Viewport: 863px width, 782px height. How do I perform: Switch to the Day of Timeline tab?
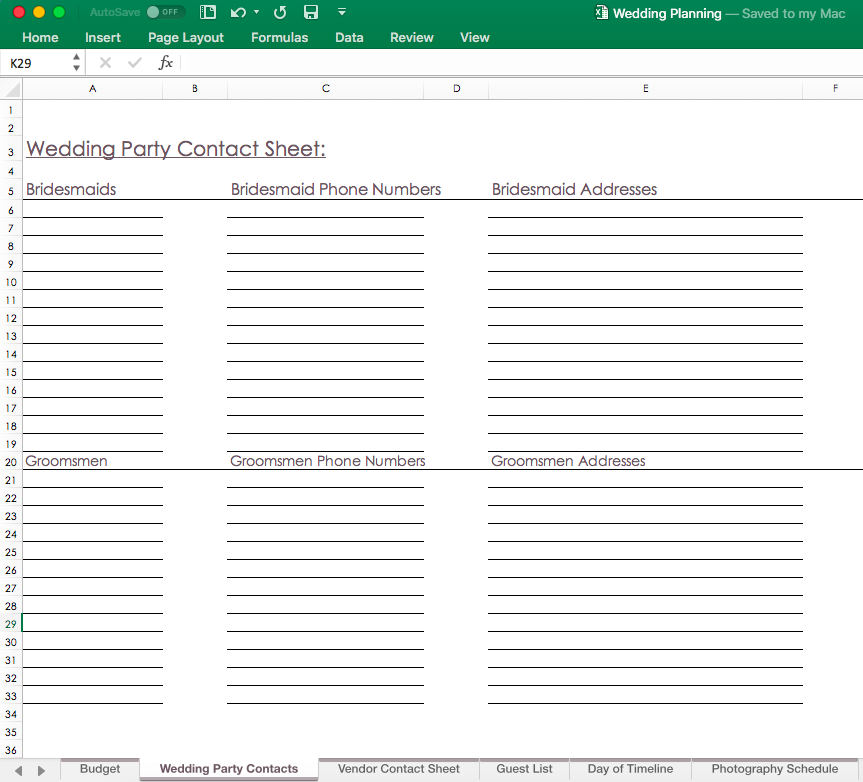(630, 769)
